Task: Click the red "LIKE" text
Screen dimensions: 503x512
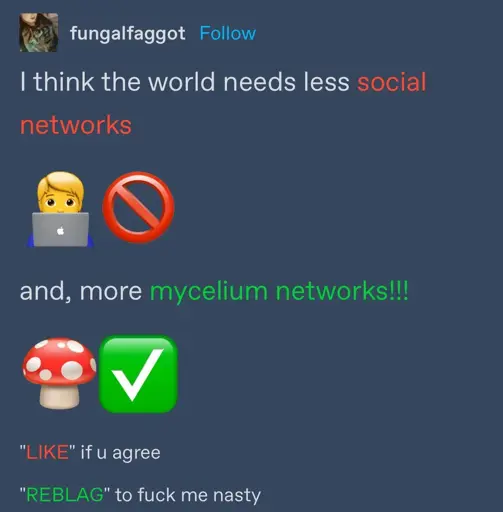Action: [x=47, y=452]
